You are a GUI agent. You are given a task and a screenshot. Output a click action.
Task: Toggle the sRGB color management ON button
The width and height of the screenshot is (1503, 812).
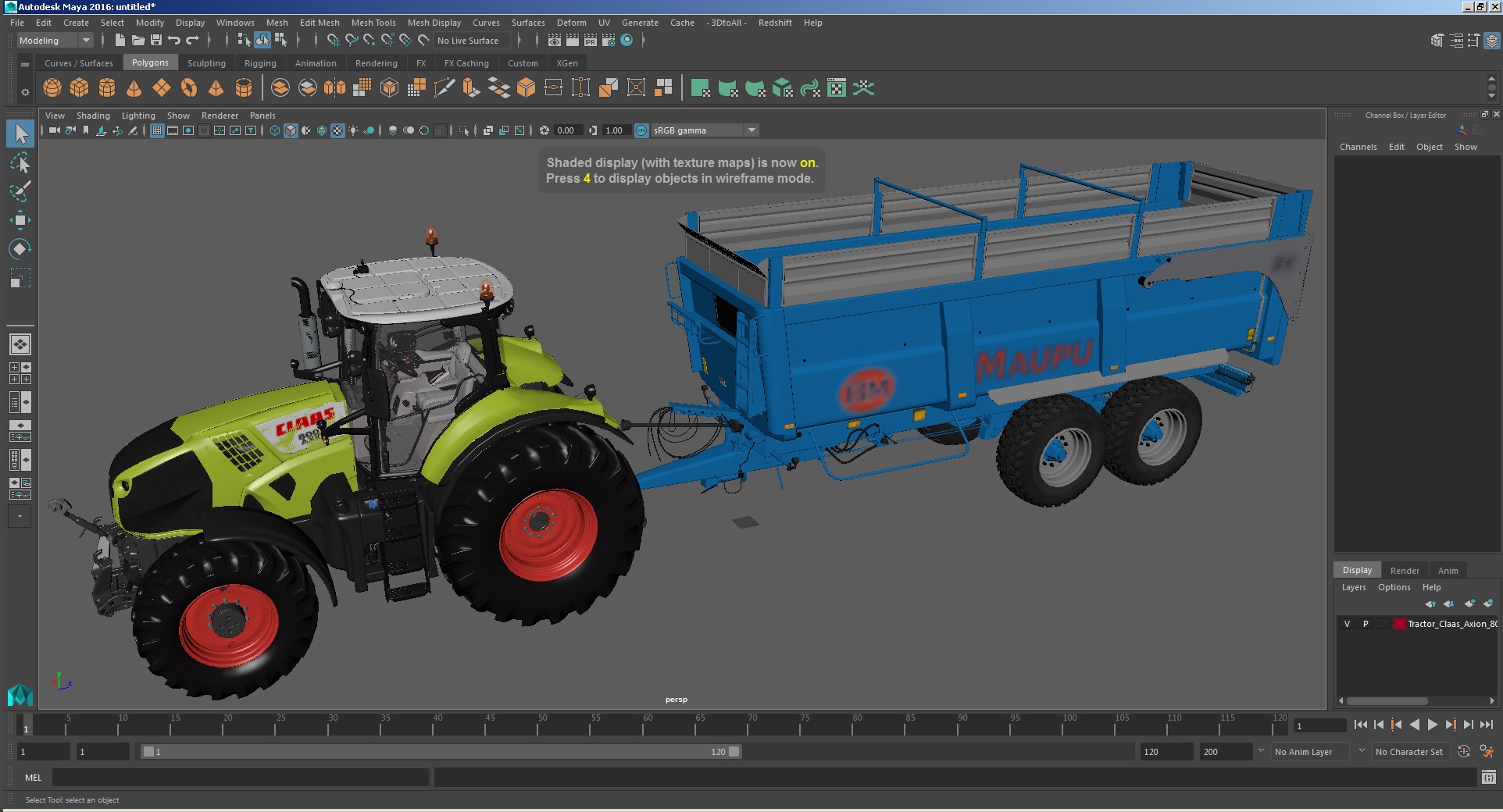point(641,130)
